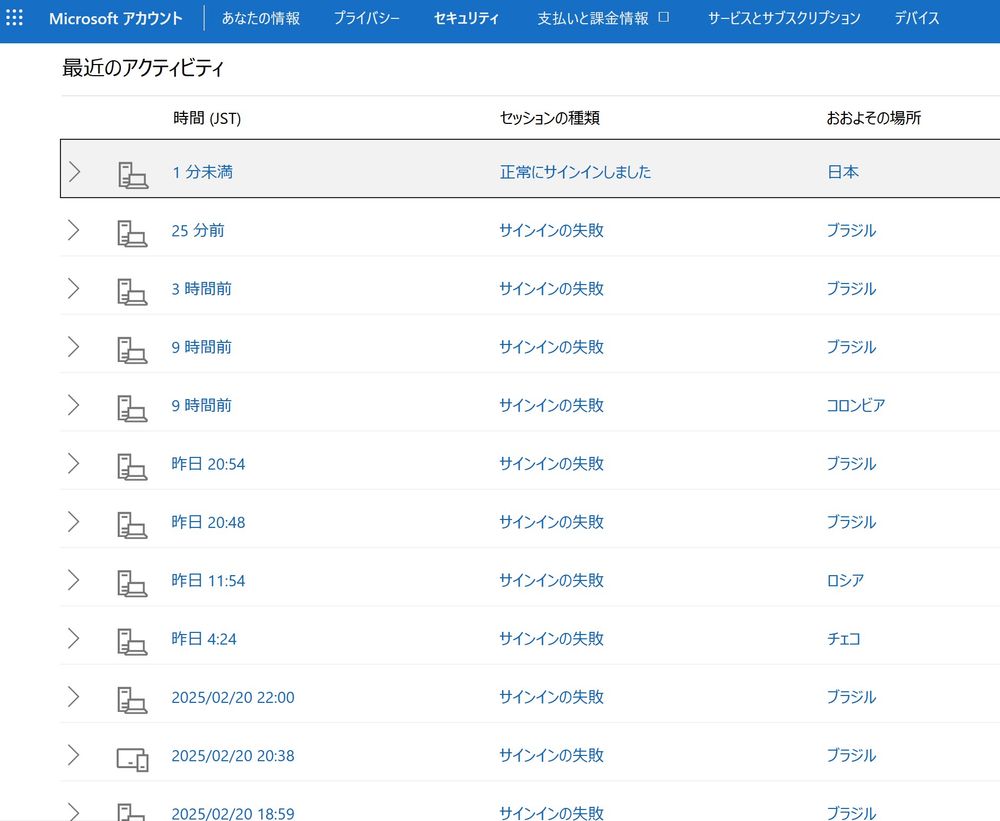Click device icon in 25 分前 row
The height and width of the screenshot is (821, 1000).
click(x=132, y=233)
